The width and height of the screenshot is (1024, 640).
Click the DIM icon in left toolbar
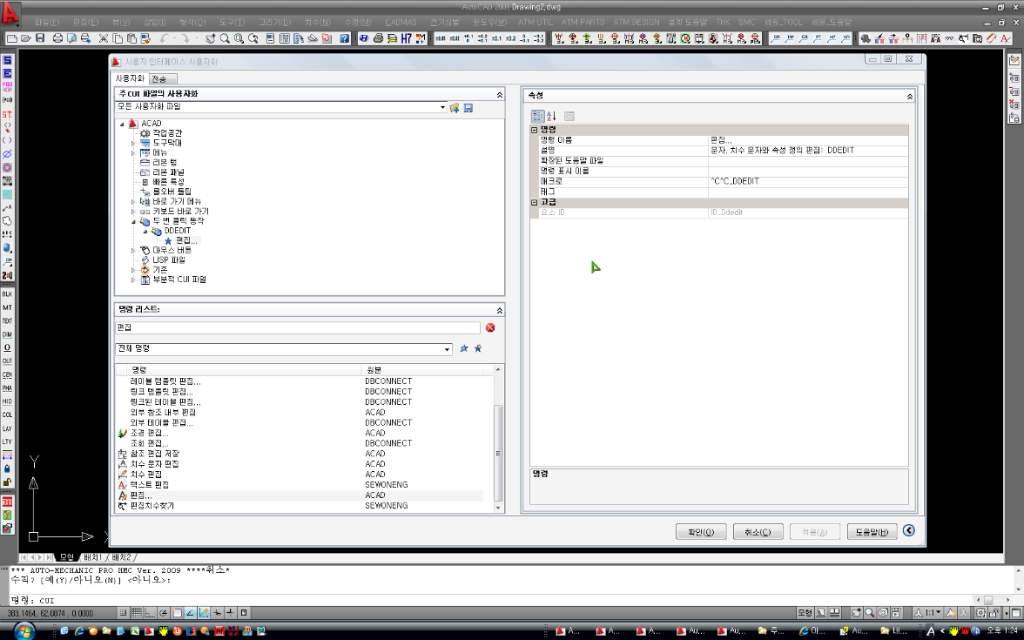pos(7,334)
